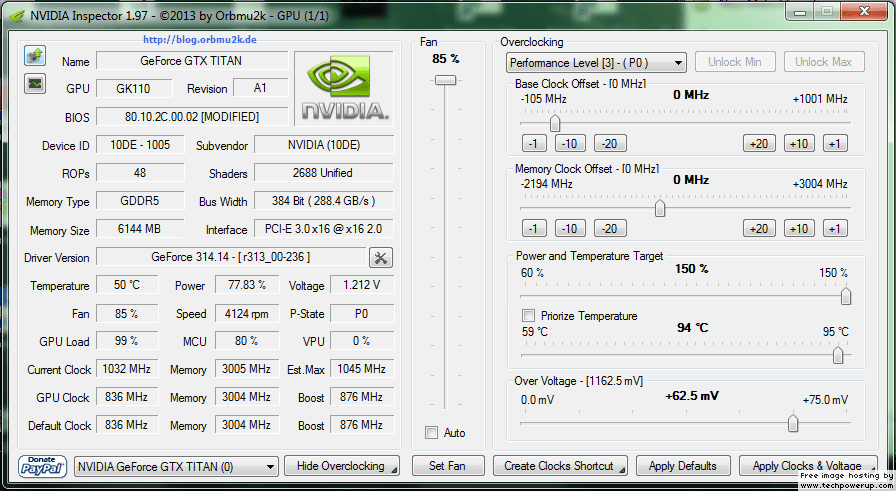The image size is (896, 491).
Task: Click the Voltage value 1.212 V
Action: (362, 285)
